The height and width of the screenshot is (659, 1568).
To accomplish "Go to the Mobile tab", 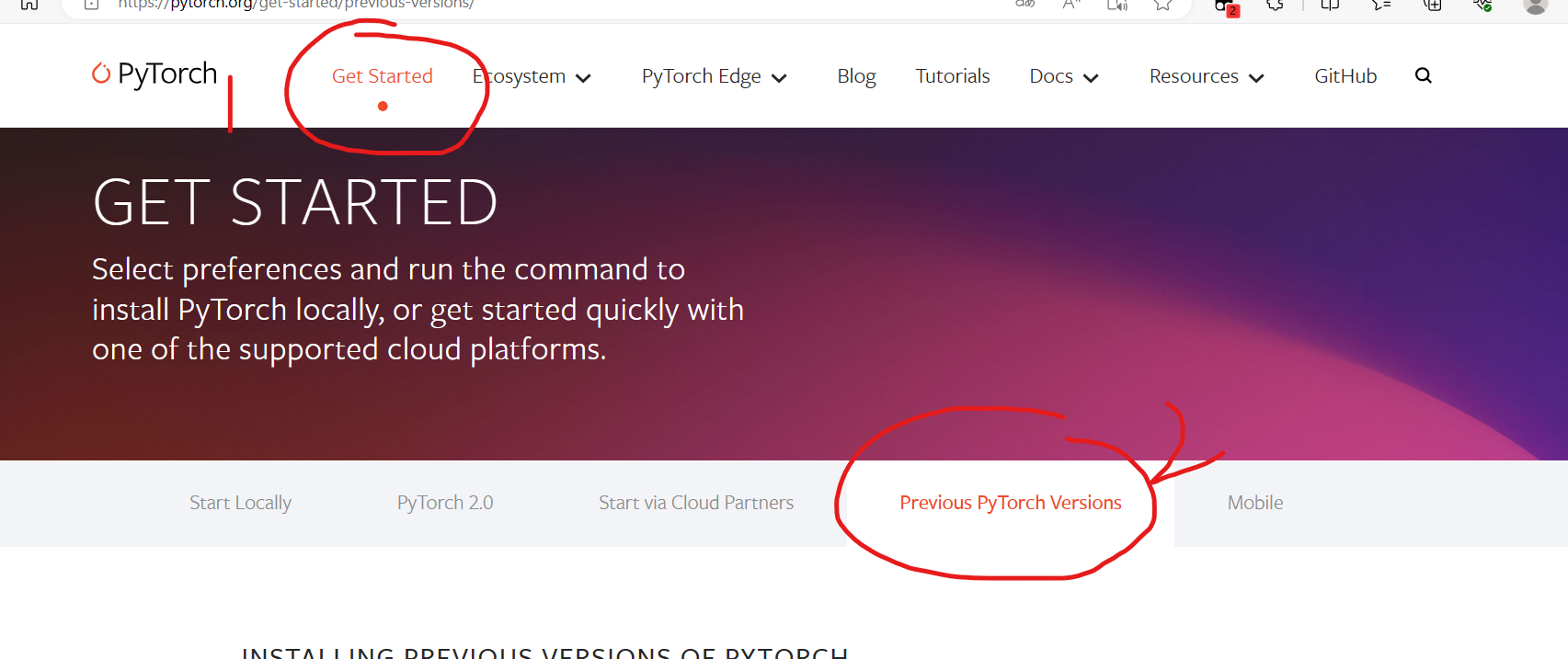I will tap(1255, 503).
